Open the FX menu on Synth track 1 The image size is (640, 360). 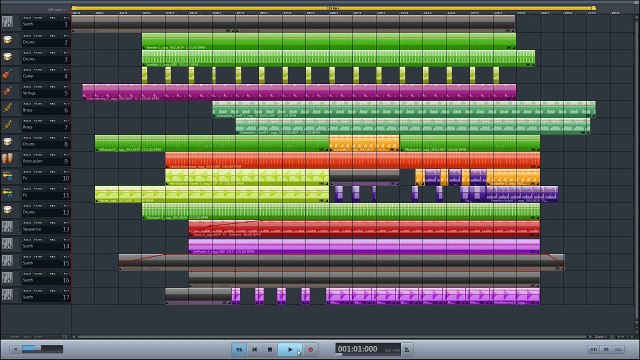coord(66,18)
